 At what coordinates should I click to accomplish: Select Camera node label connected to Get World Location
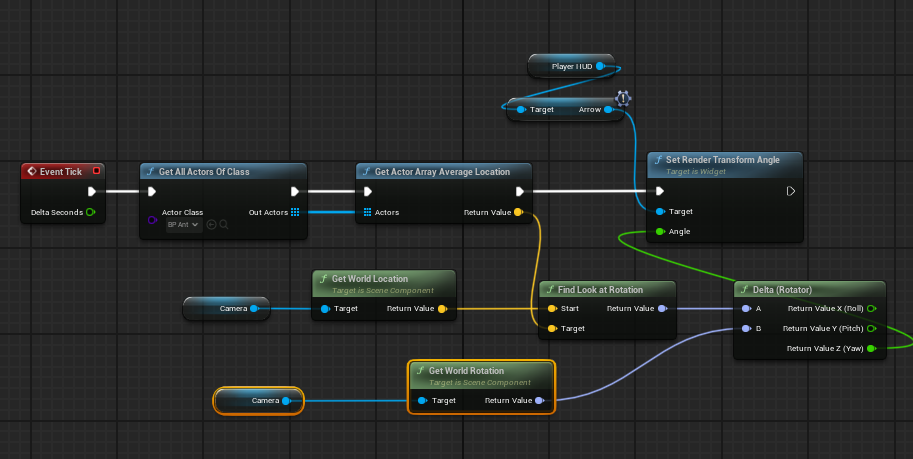233,309
